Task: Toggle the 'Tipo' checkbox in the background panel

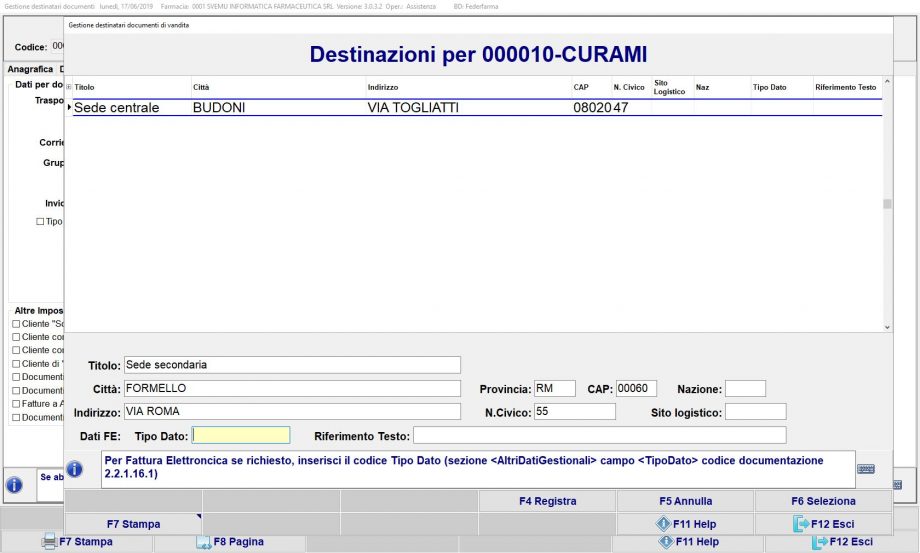Action: [x=40, y=221]
